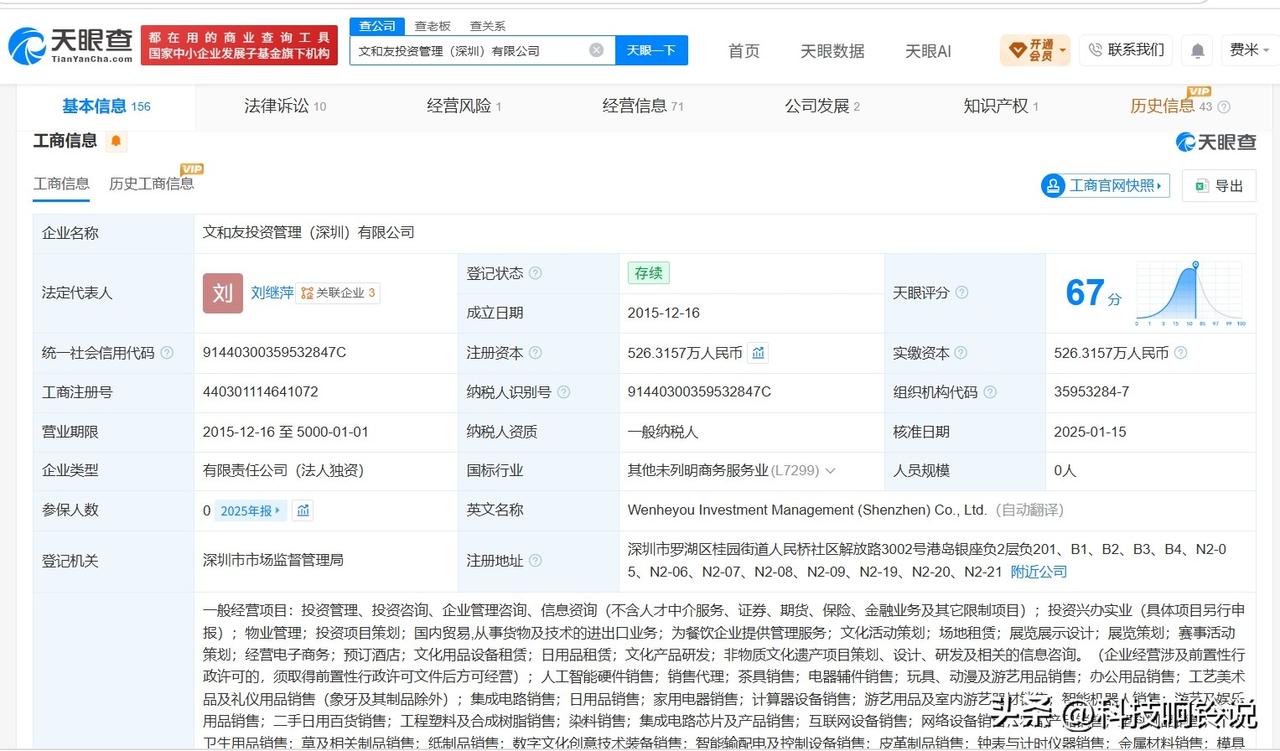
Task: Open help icon next to 天眼评分
Action: point(962,293)
